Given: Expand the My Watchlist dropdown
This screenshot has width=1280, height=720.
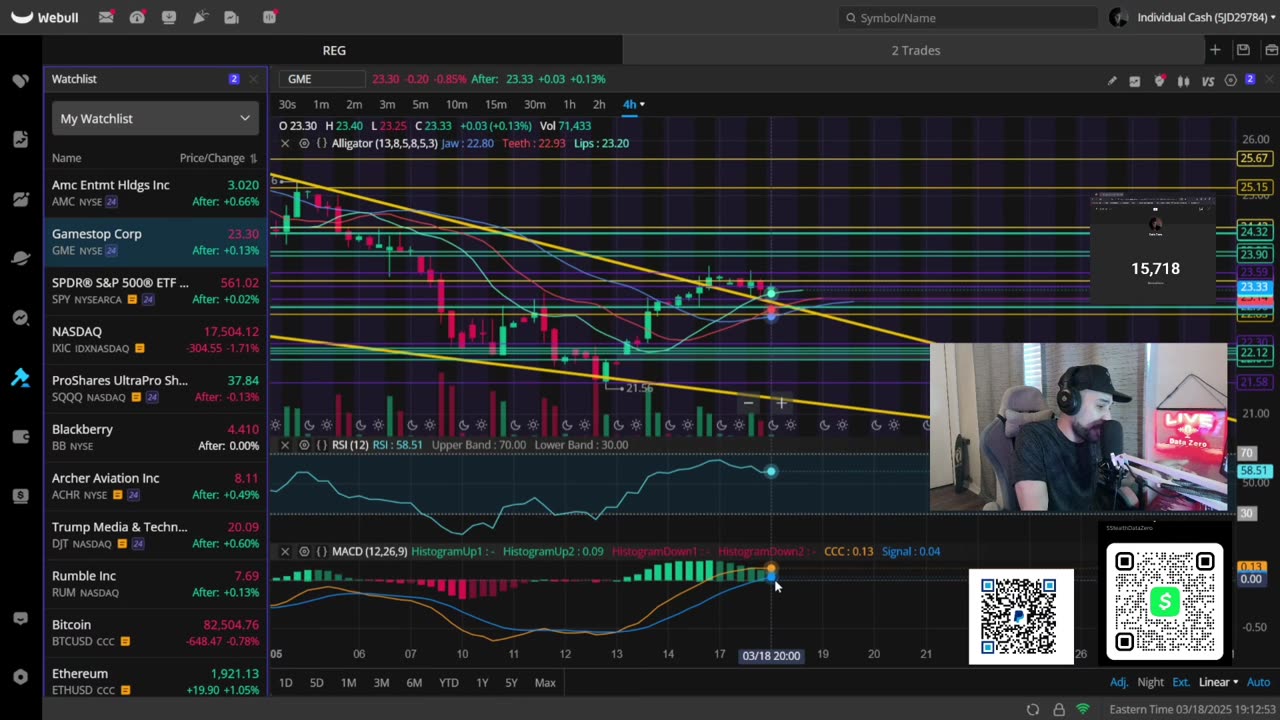Looking at the screenshot, I should (x=155, y=118).
